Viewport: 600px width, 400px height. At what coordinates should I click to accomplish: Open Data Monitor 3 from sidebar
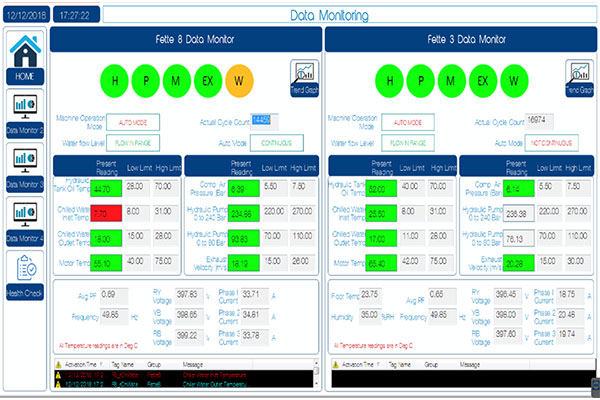click(x=25, y=164)
